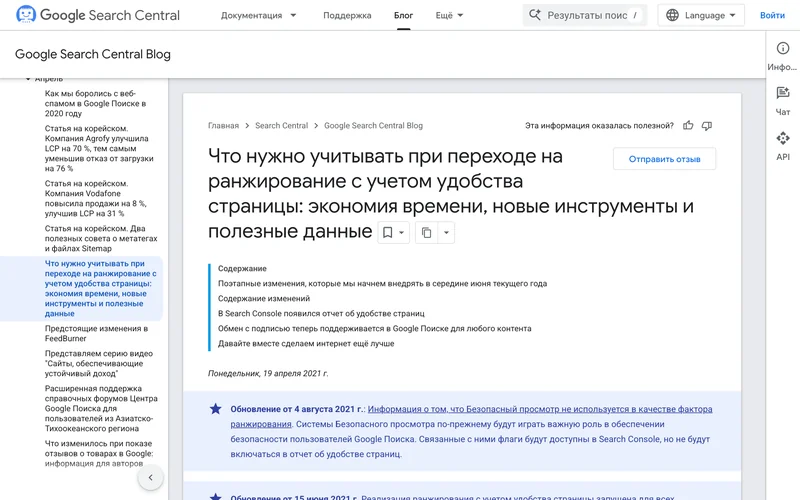Image resolution: width=800 pixels, height=500 pixels.
Task: Click the search magnifier icon
Action: (534, 15)
